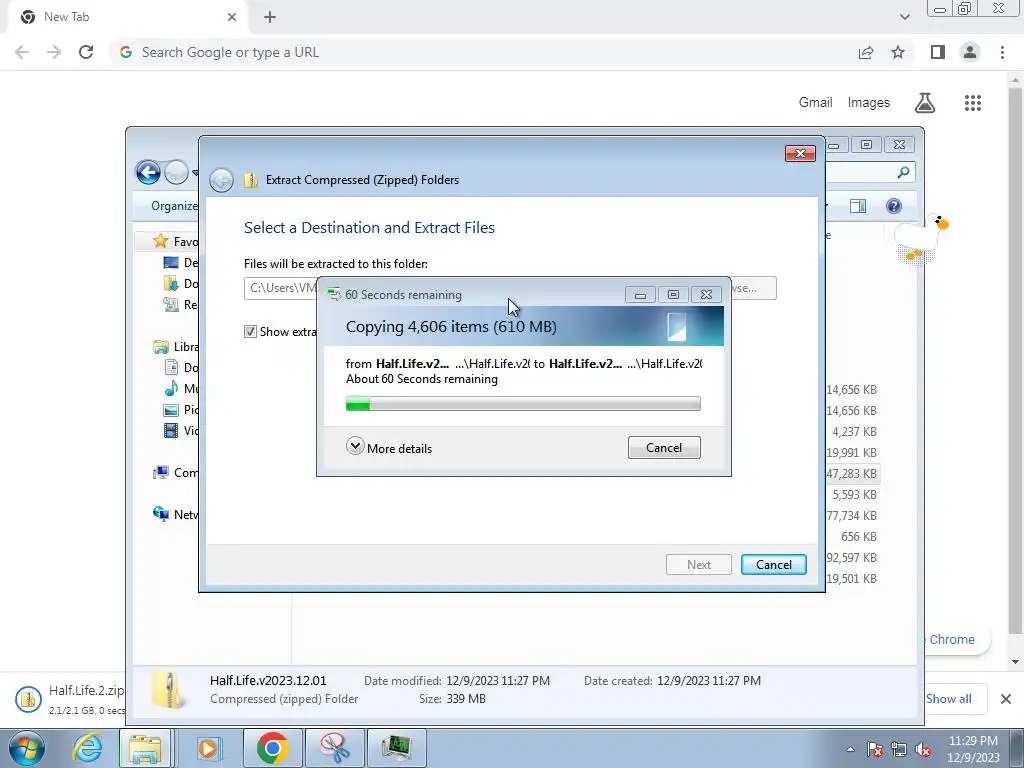Image resolution: width=1024 pixels, height=768 pixels.
Task: Reload the Chrome page
Action: pos(86,52)
